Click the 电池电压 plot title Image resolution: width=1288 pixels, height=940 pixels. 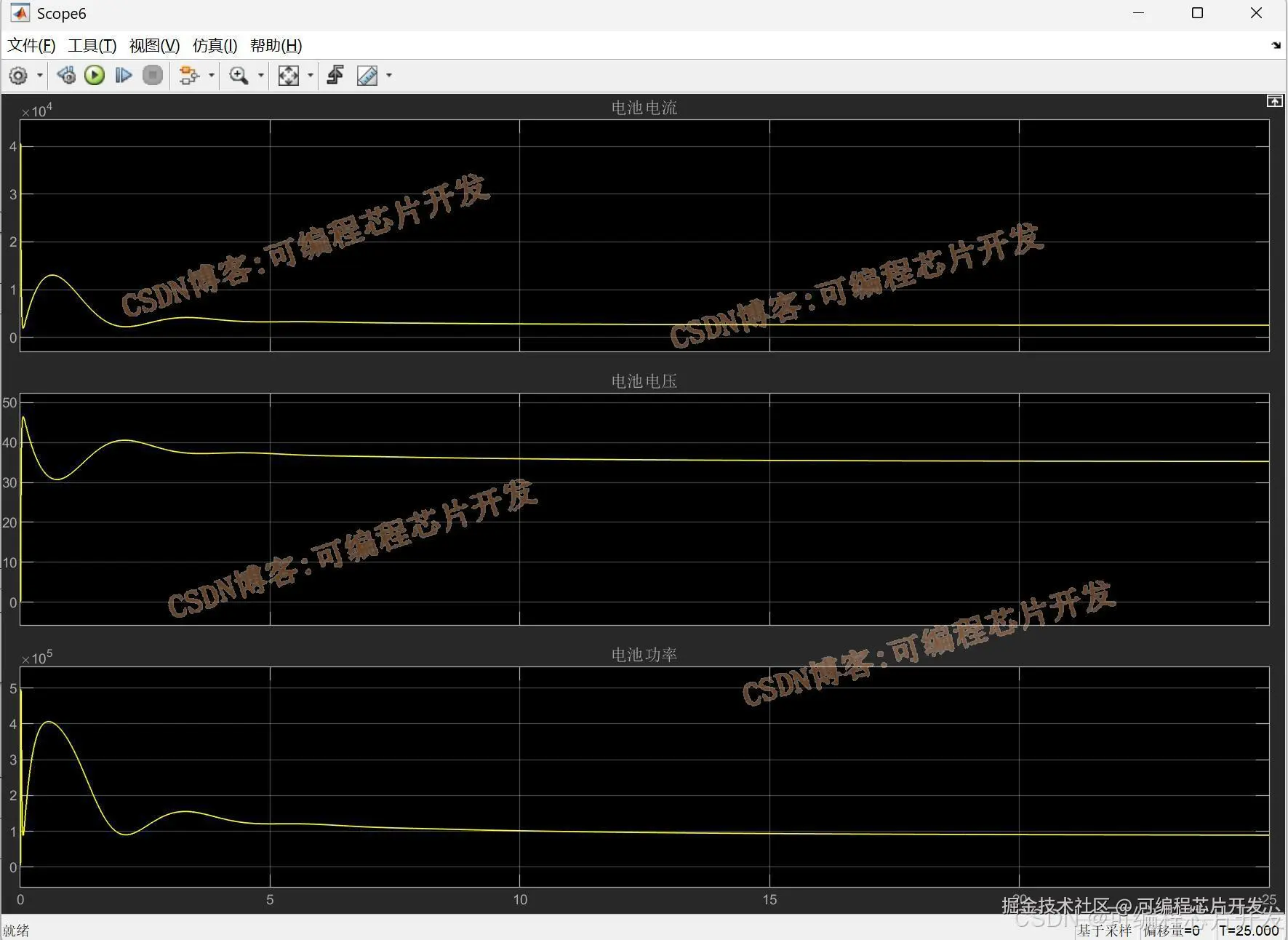644,381
